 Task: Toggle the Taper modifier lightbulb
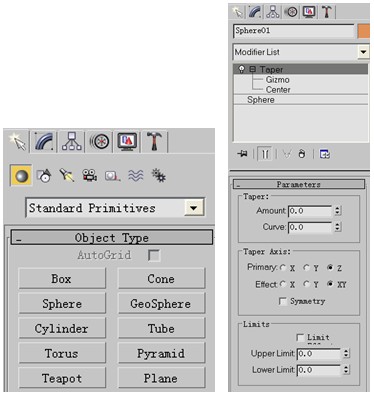242,69
